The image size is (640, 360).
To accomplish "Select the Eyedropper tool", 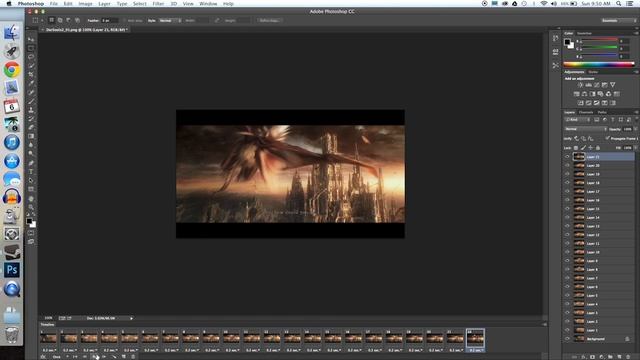I will pos(31,83).
